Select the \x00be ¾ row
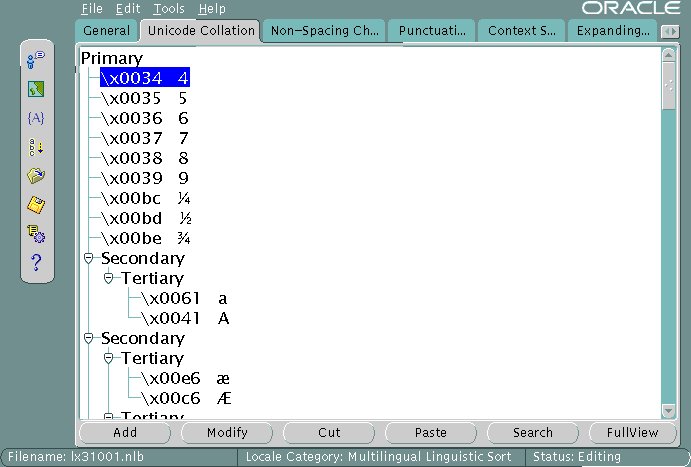This screenshot has height=467, width=691. click(145, 238)
